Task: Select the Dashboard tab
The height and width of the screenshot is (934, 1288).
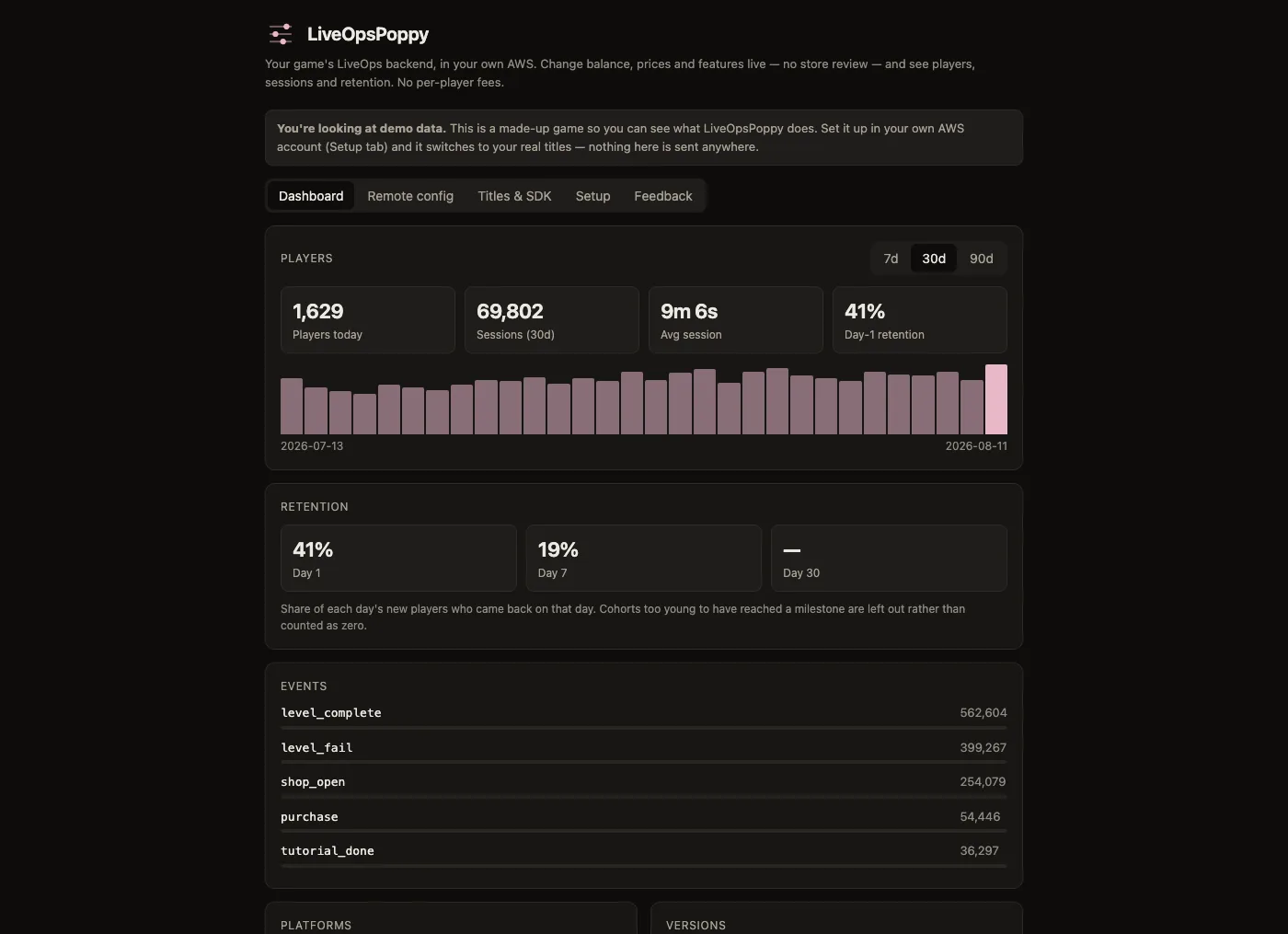Action: click(x=311, y=196)
